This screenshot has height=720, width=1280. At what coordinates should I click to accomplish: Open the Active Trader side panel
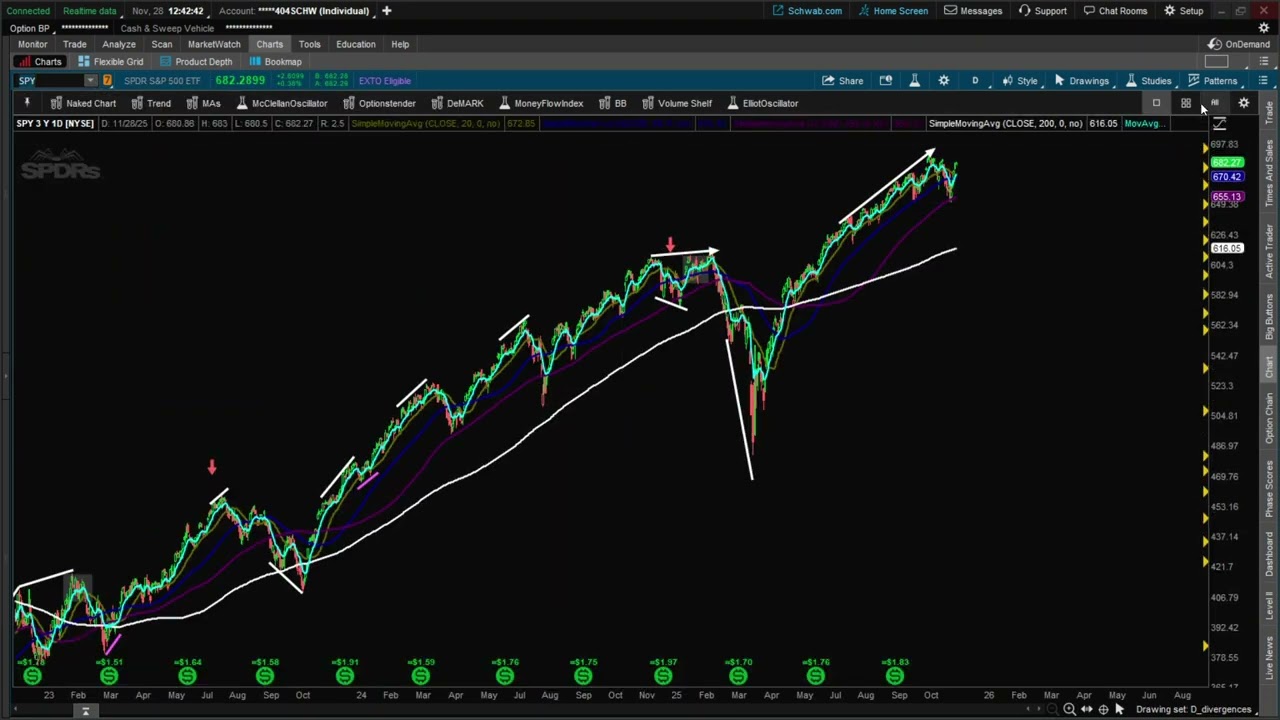pyautogui.click(x=1270, y=250)
